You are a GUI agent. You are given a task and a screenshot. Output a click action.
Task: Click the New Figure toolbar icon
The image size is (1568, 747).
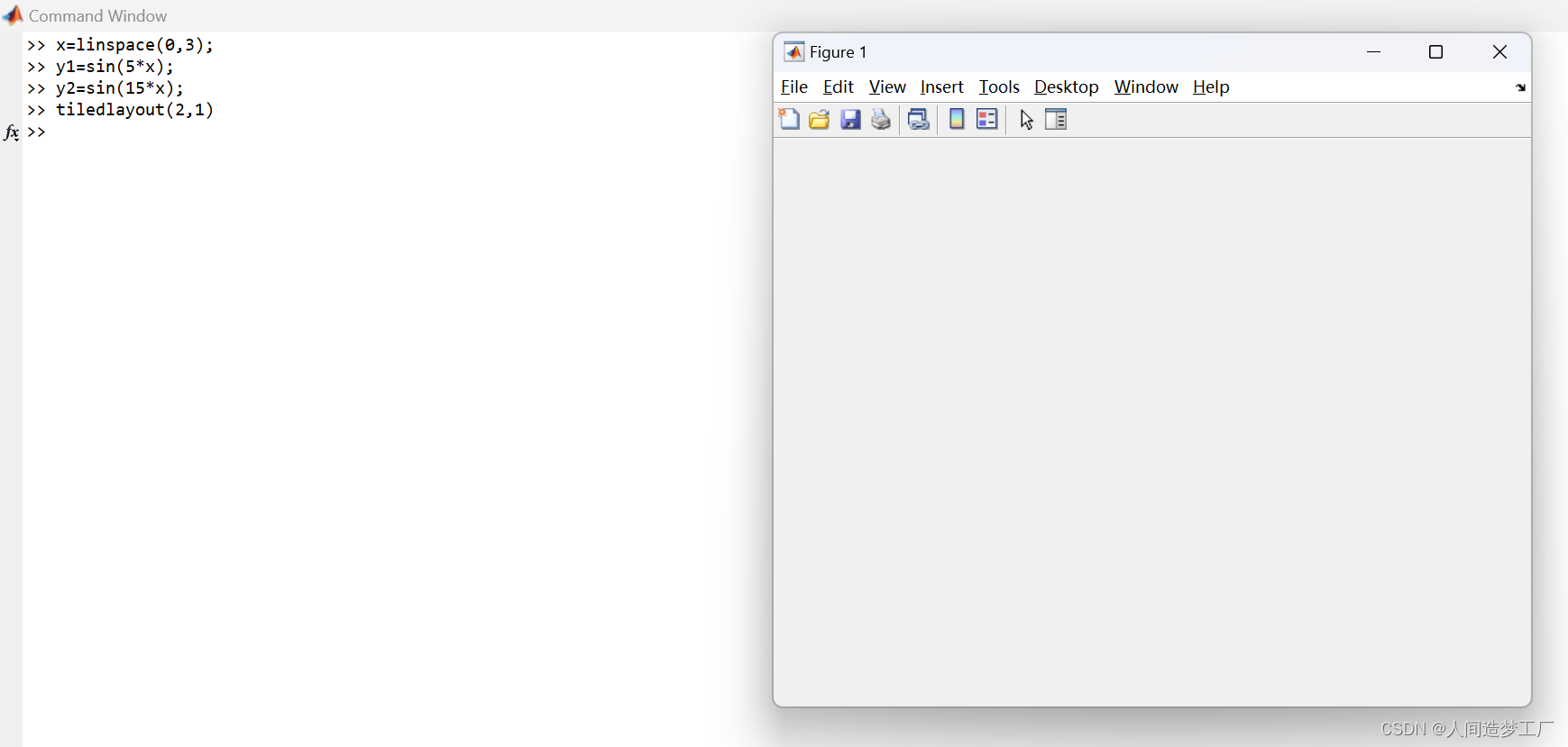point(789,119)
